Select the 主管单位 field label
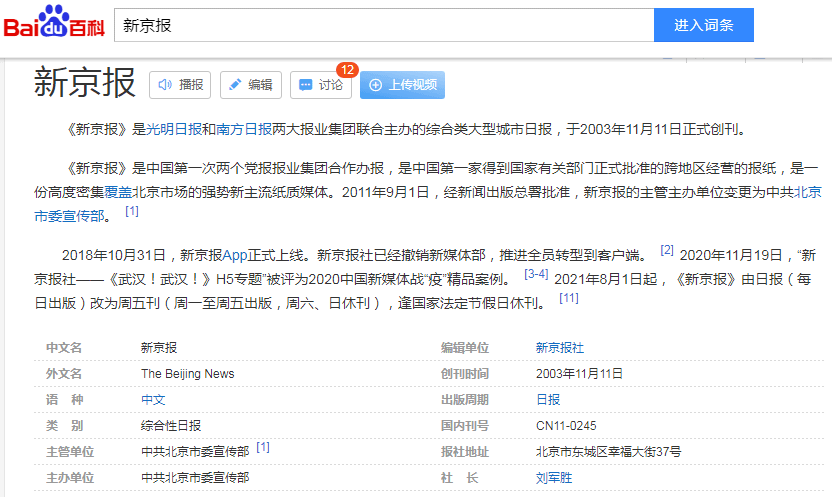Viewport: 832px width, 497px height. (x=70, y=451)
